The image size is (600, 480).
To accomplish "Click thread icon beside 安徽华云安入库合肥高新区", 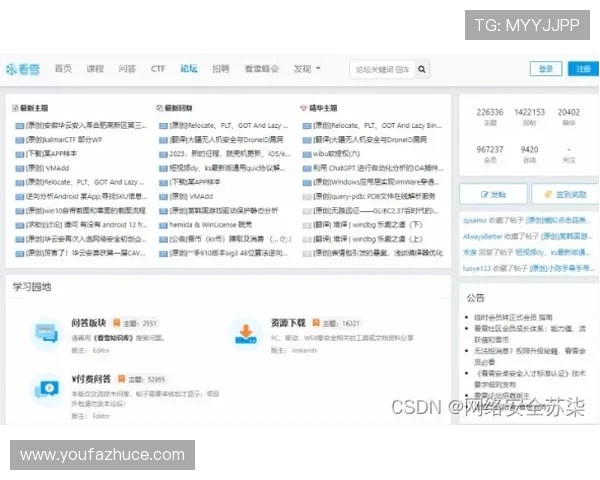I will [20, 126].
